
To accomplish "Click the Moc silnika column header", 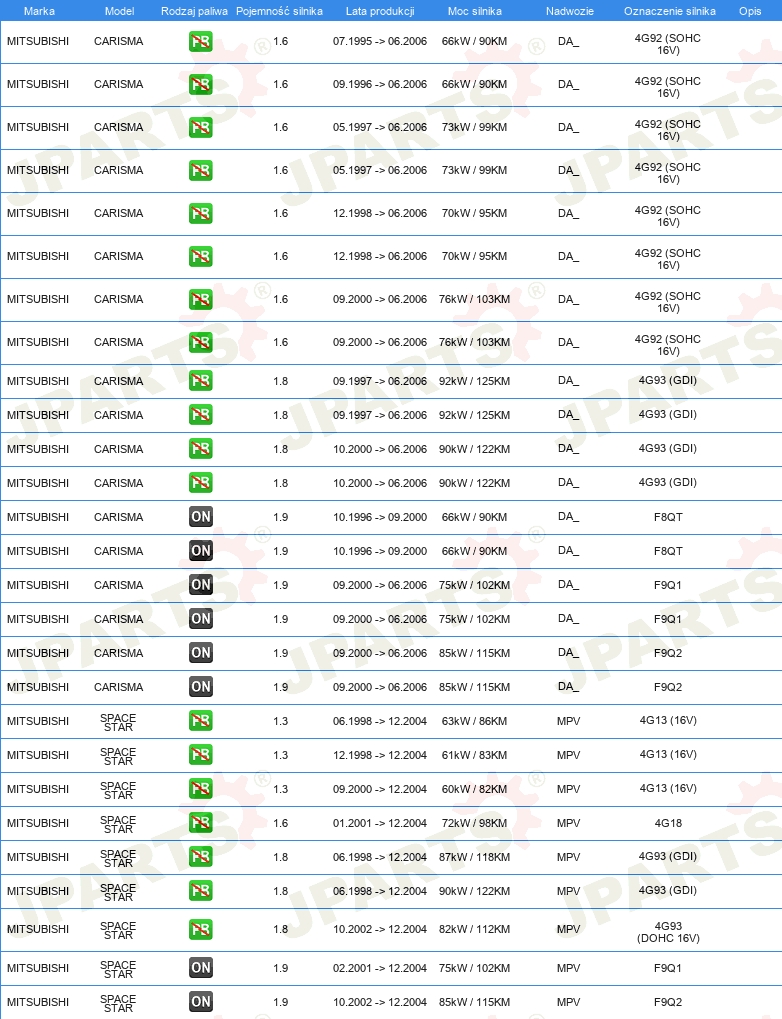I will (475, 11).
